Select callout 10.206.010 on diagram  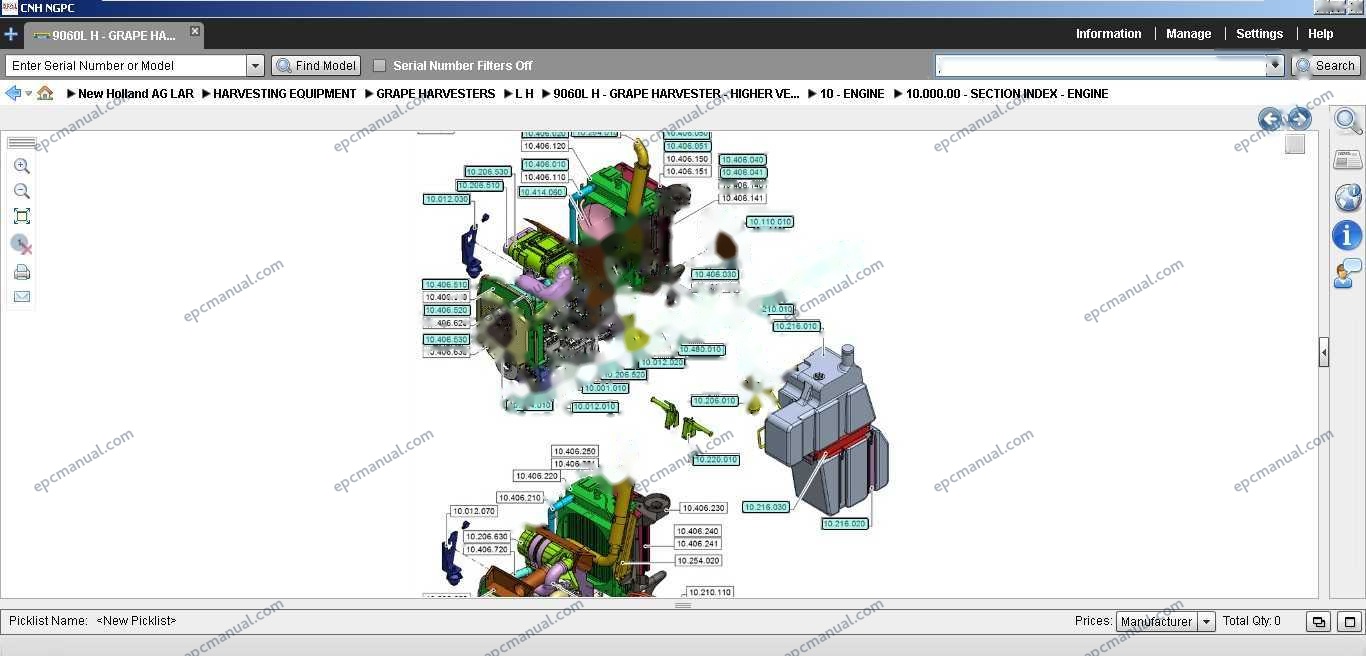[x=715, y=401]
